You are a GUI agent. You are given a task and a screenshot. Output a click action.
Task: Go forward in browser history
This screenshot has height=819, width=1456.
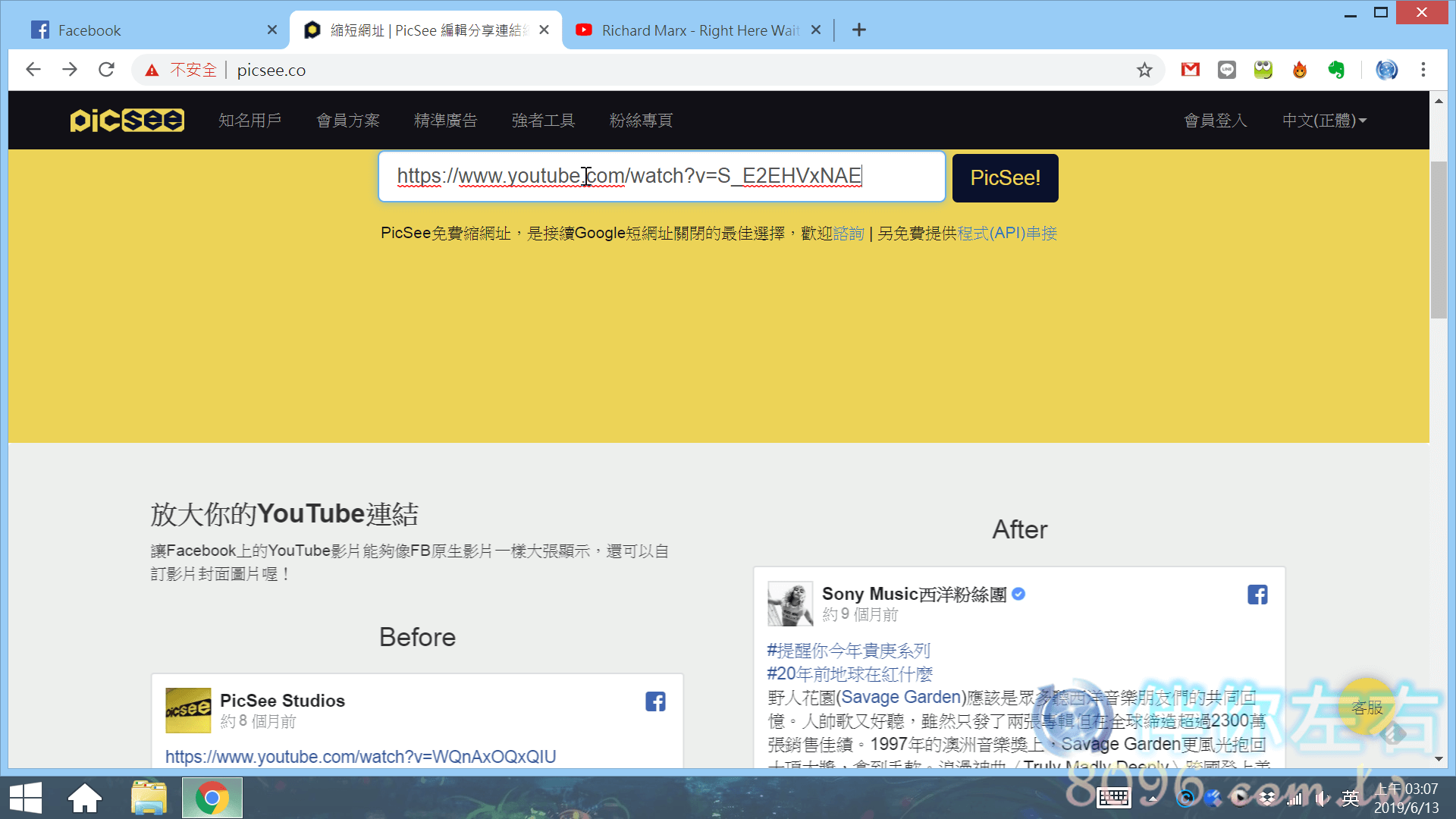click(x=70, y=70)
